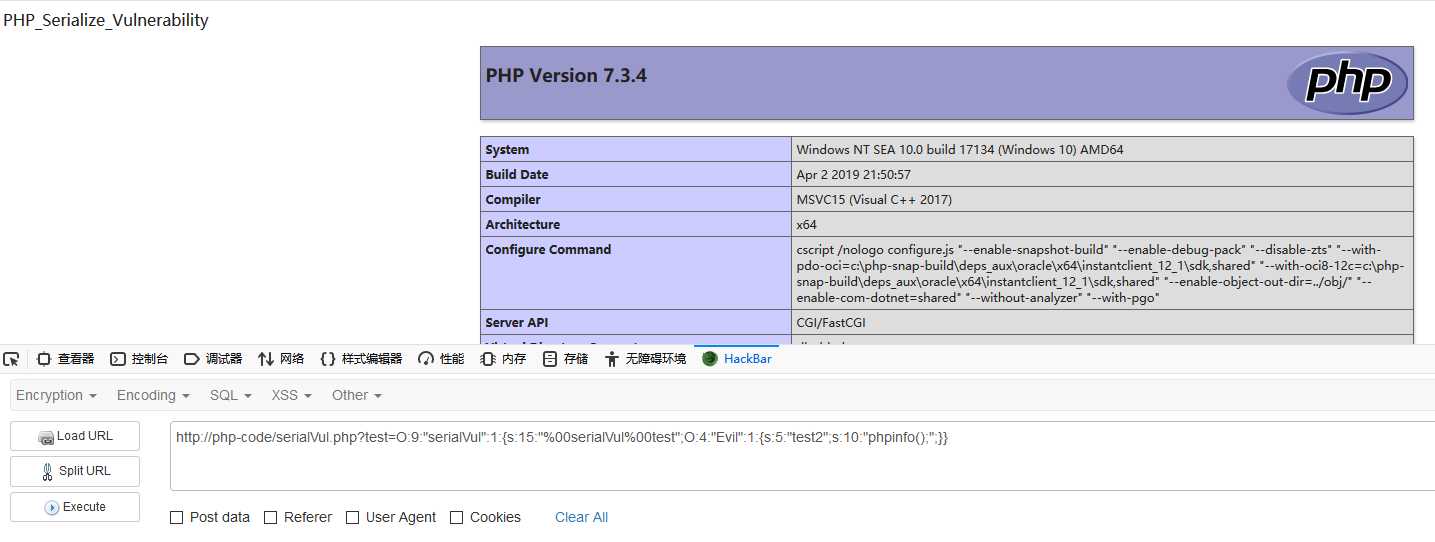This screenshot has width=1435, height=542.
Task: Click the Apr 2 2019 build date value
Action: click(x=853, y=175)
